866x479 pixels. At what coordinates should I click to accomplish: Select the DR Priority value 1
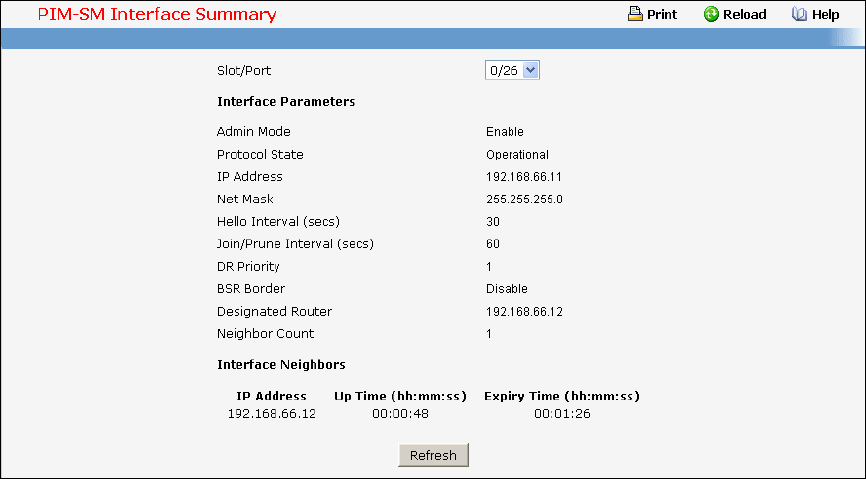489,266
